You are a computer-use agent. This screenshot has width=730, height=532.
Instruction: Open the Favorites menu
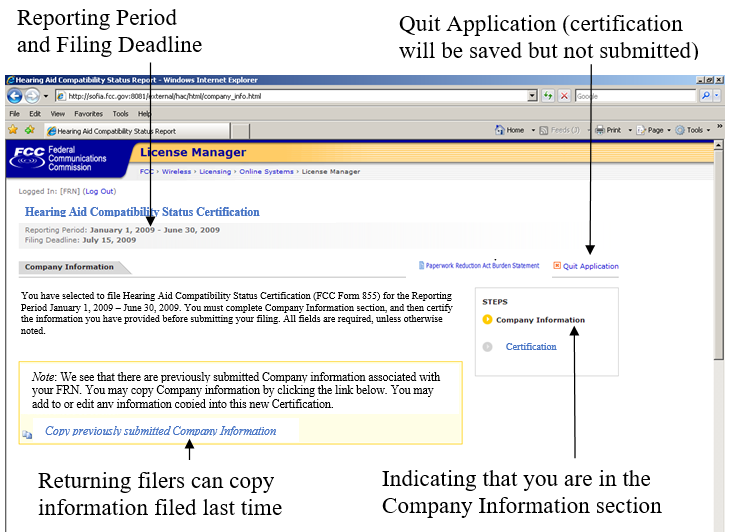[88, 114]
